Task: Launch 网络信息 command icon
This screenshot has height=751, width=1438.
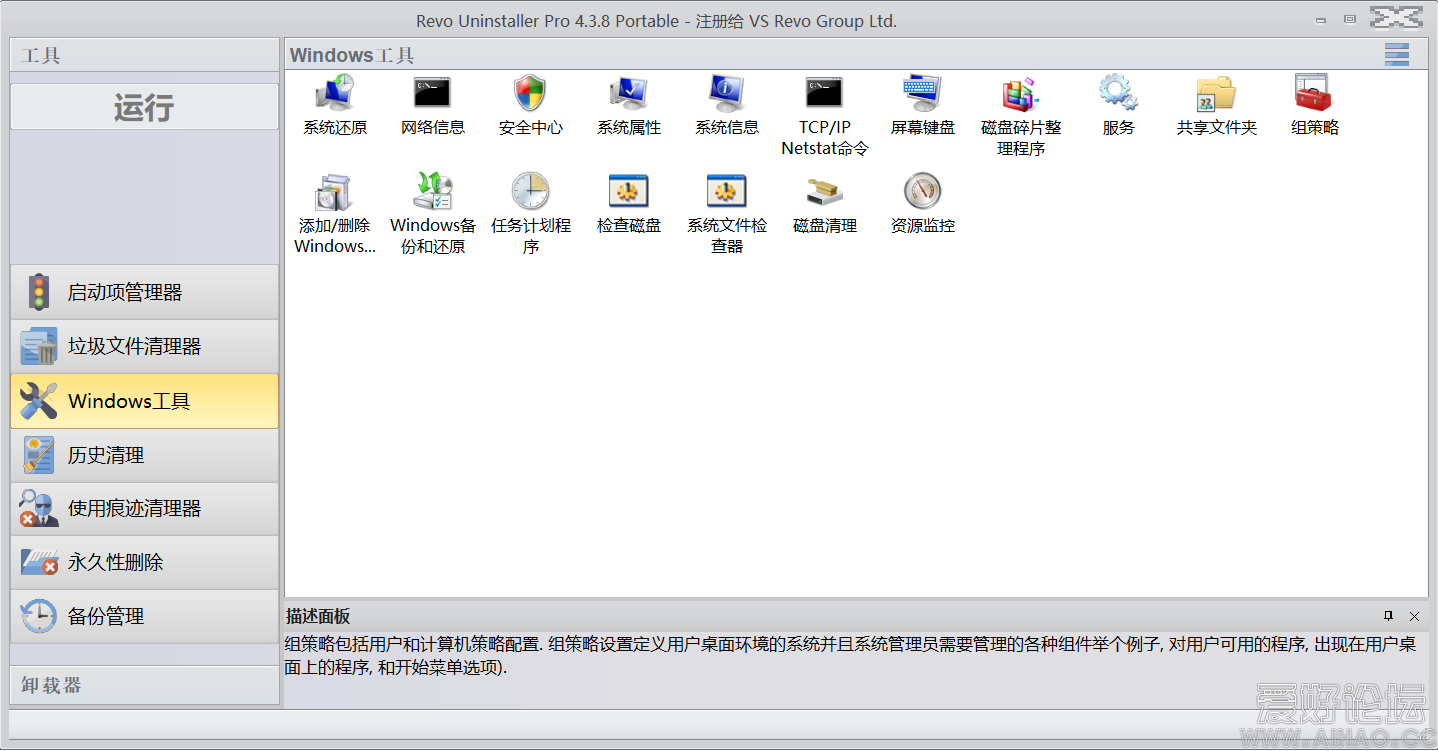Action: click(433, 94)
